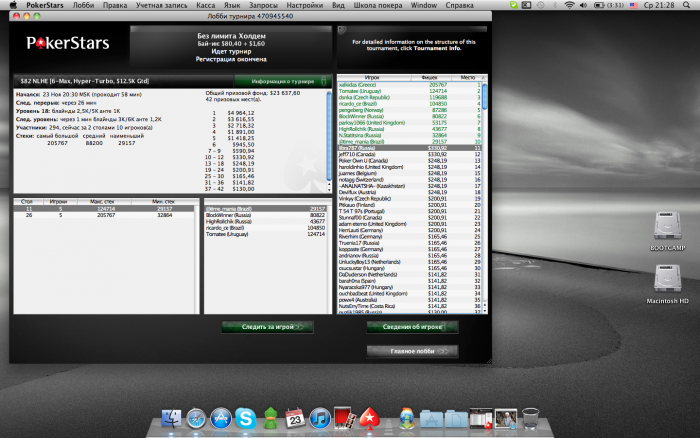Launch Safari from the dock
This screenshot has height=438, width=700.
(196, 419)
